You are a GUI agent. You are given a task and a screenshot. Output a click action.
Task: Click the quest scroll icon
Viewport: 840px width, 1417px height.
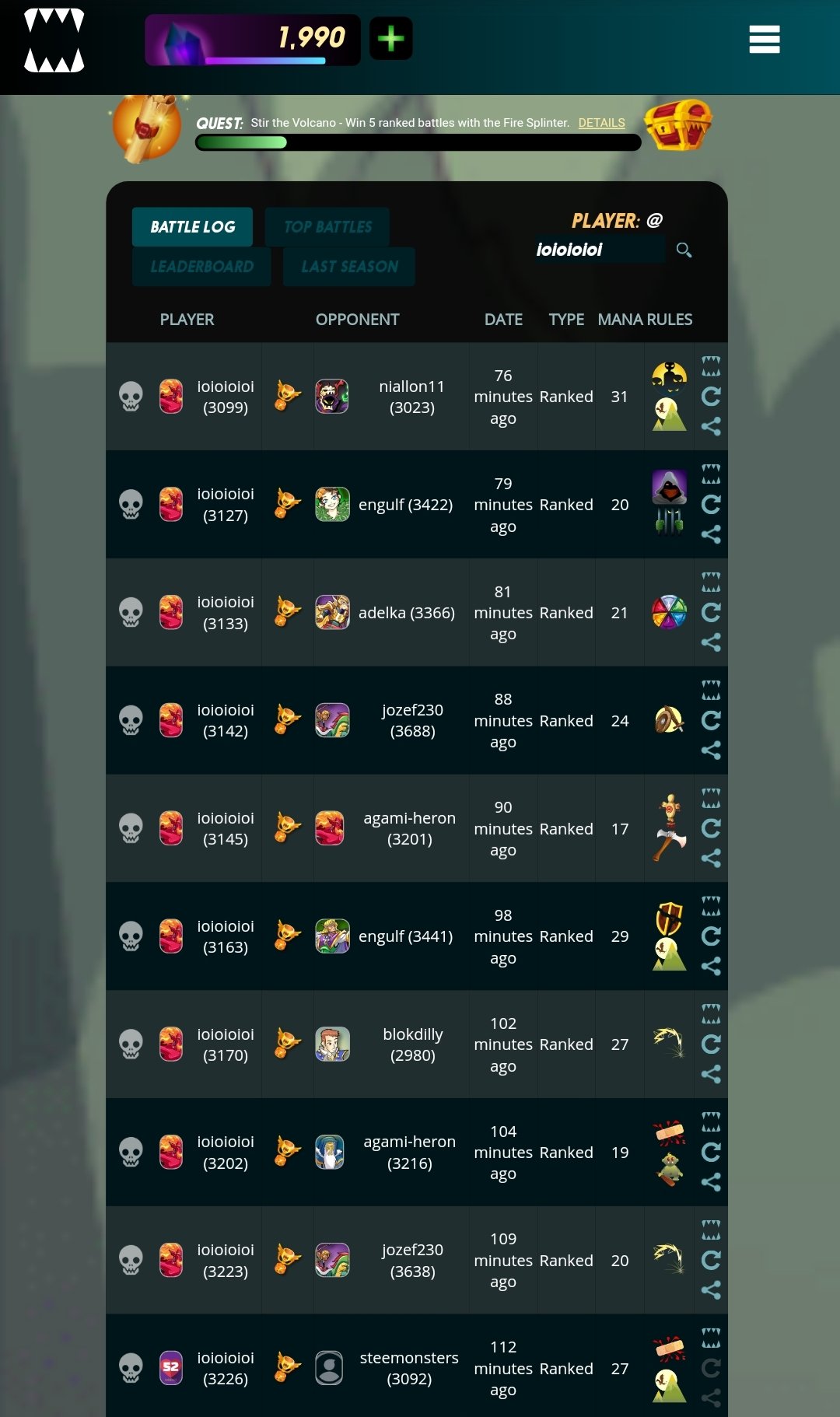click(148, 128)
